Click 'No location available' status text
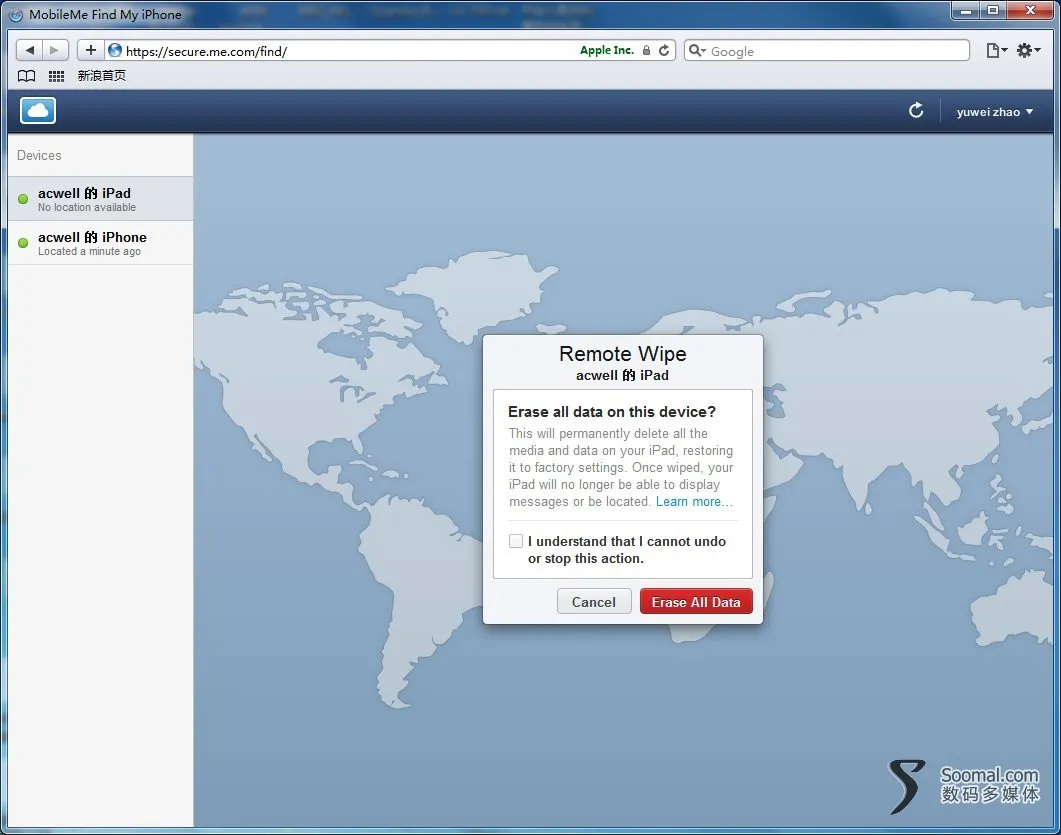The image size is (1061, 835). [87, 207]
